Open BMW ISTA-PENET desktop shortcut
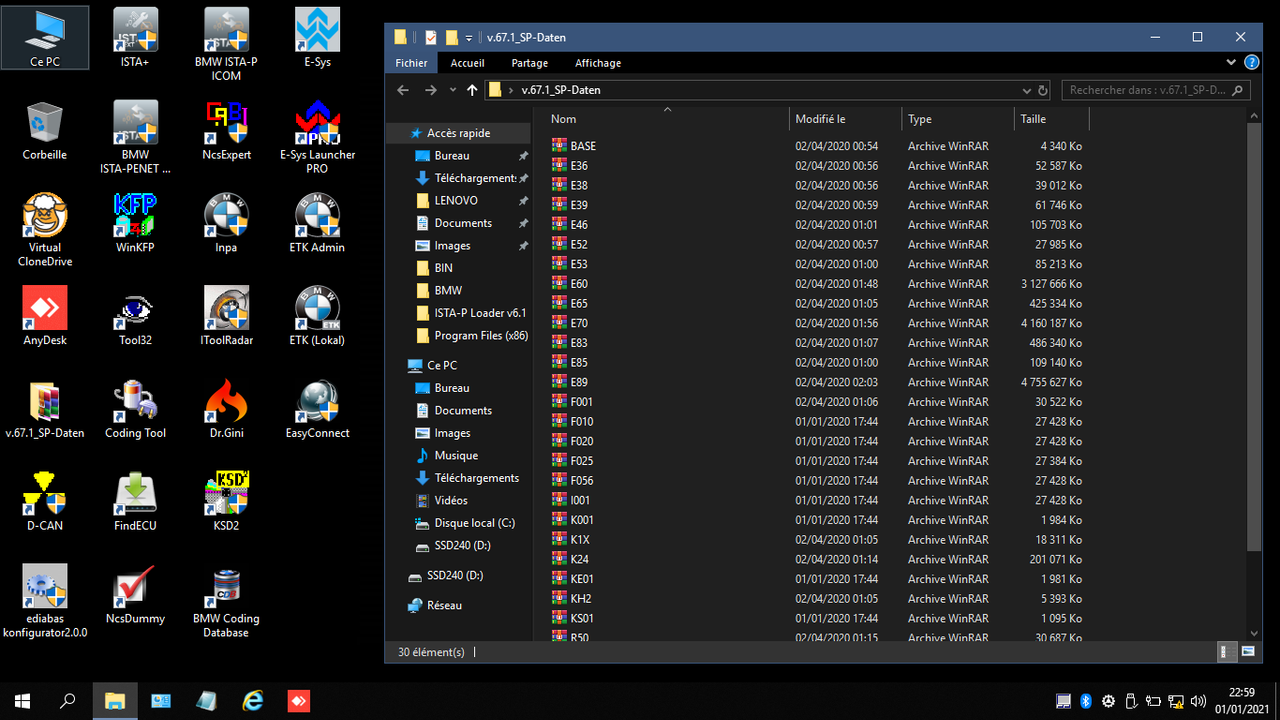The width and height of the screenshot is (1280, 720). pyautogui.click(x=135, y=137)
